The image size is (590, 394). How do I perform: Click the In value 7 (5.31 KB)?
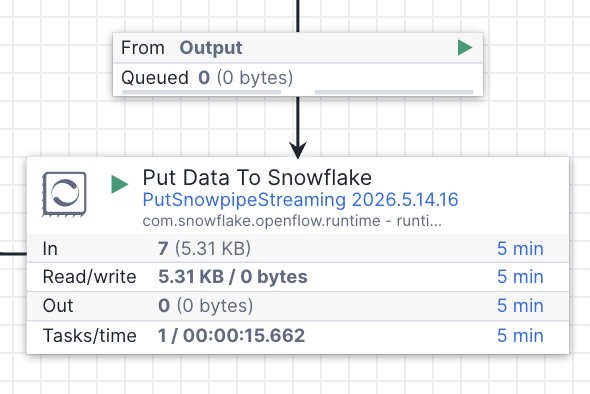(x=204, y=248)
